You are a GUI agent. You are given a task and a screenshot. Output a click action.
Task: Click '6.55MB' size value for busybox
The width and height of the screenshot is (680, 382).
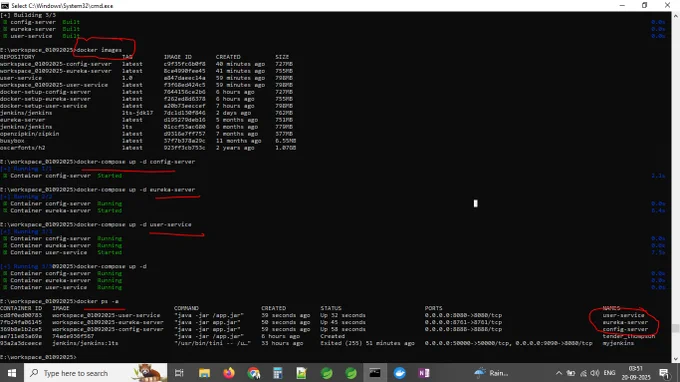pyautogui.click(x=285, y=140)
